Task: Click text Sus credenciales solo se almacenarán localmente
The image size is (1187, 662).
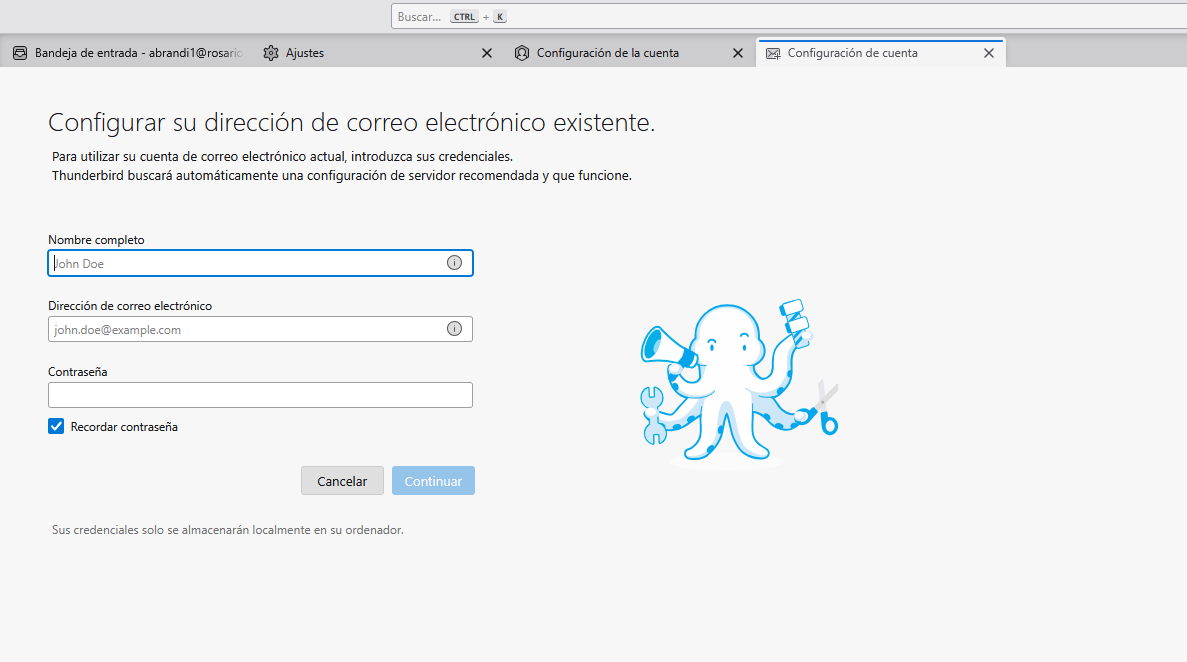Action: [x=227, y=530]
